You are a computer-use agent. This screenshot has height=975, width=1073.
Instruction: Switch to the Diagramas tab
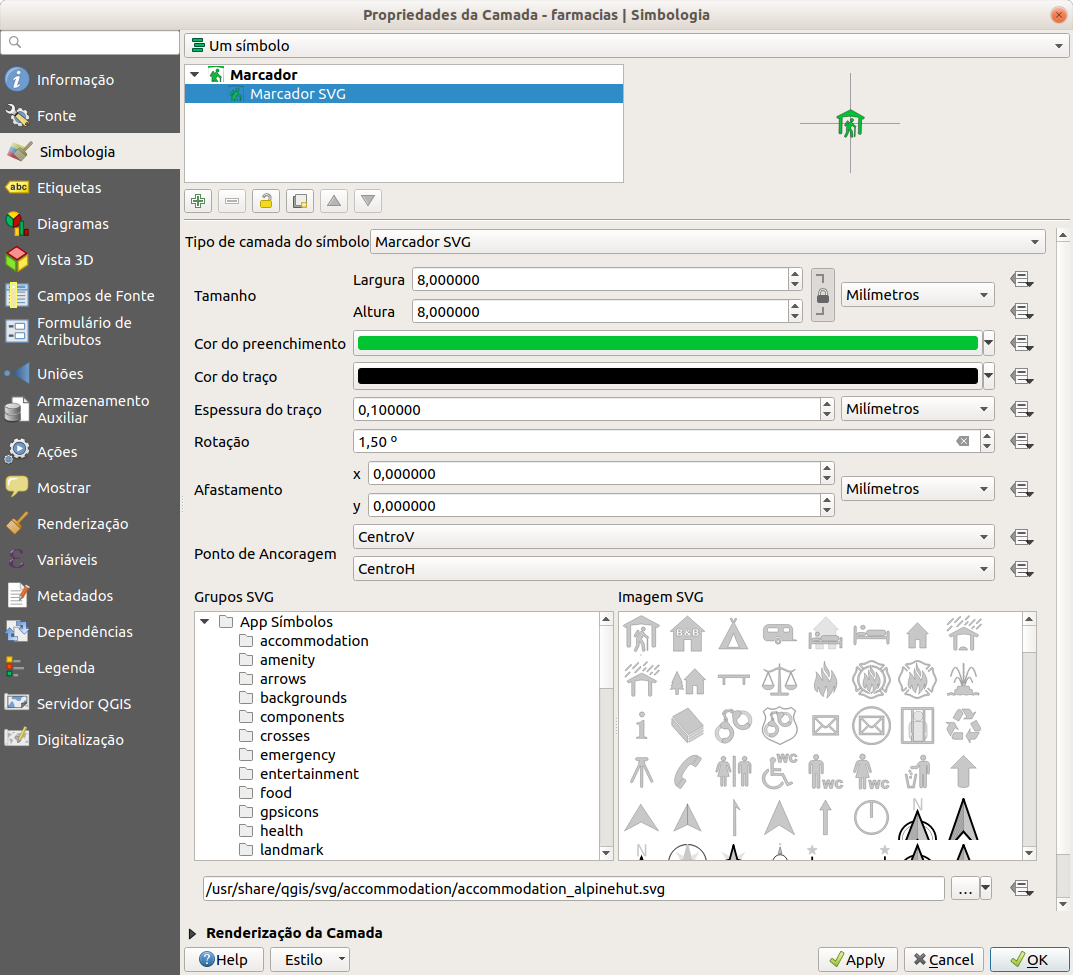pos(72,224)
